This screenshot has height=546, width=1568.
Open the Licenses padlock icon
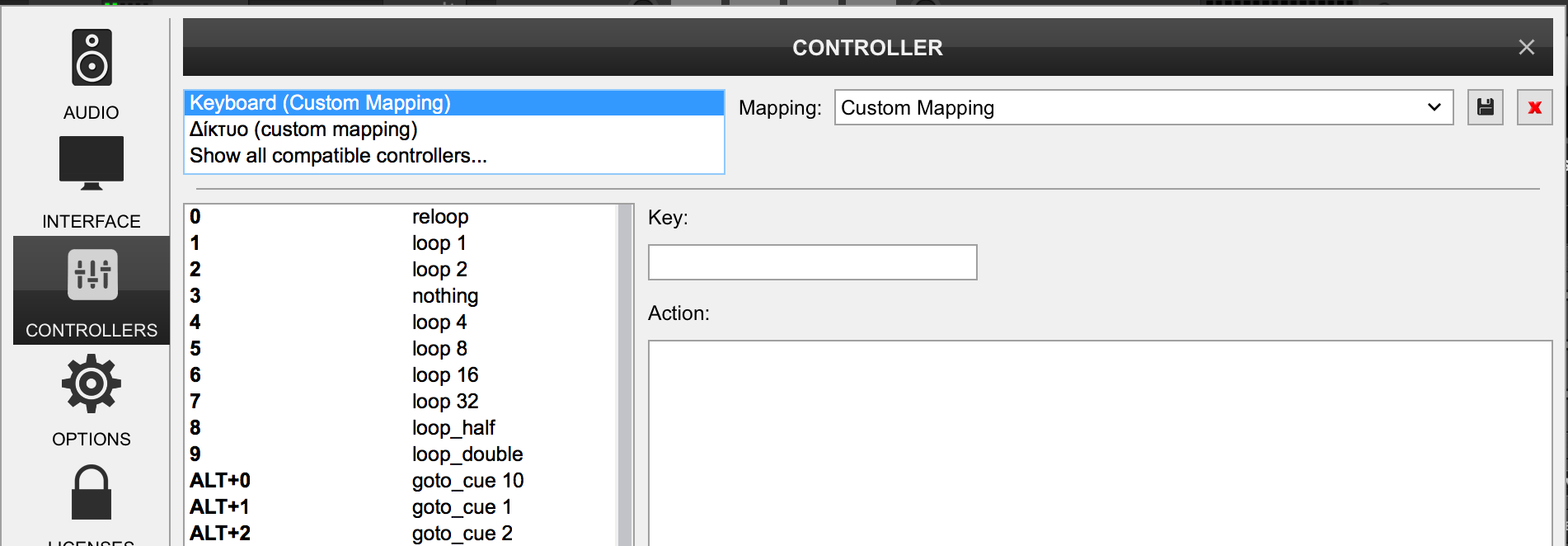(92, 492)
